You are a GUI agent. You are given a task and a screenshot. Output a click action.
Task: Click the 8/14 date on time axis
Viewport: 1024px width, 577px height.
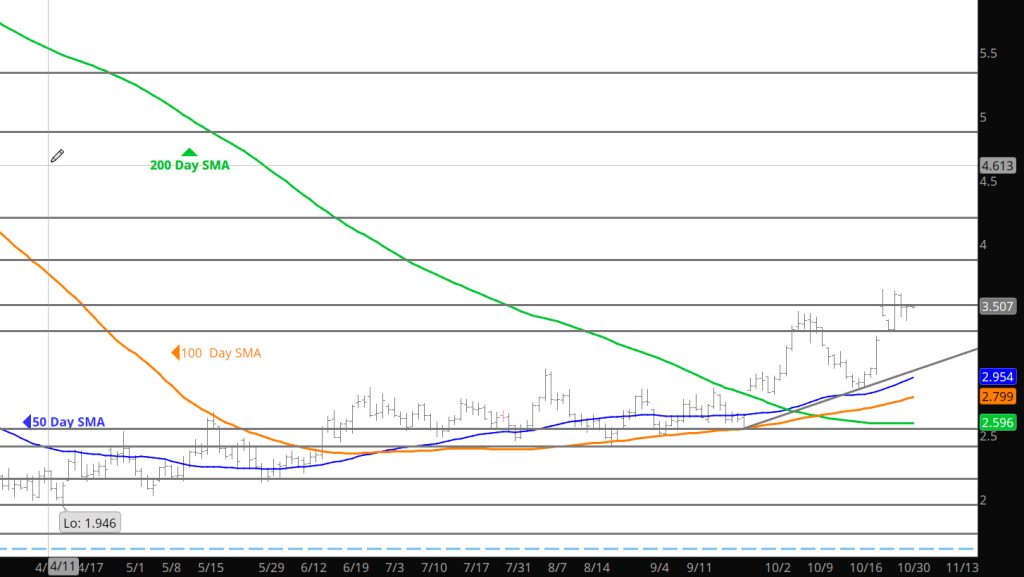click(x=597, y=567)
